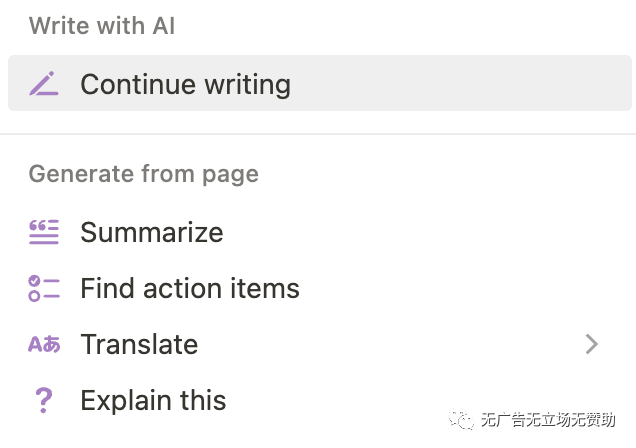
Task: Choose Summarize from the AI menu
Action: pos(152,232)
